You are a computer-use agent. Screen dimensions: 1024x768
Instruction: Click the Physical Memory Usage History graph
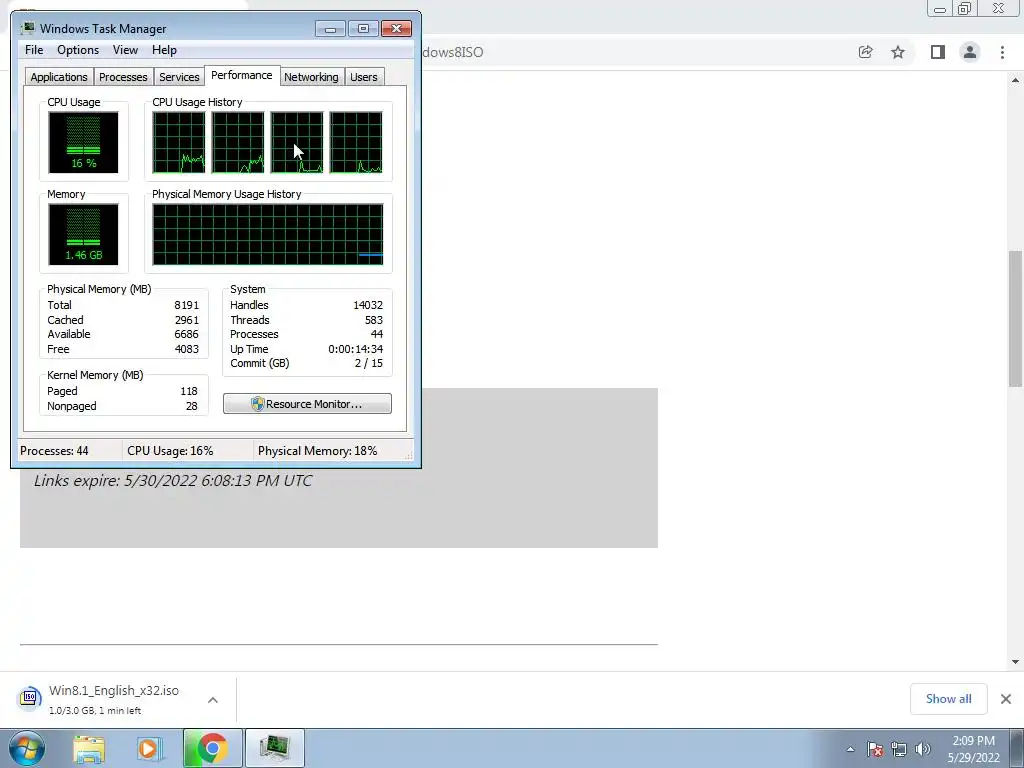point(268,234)
